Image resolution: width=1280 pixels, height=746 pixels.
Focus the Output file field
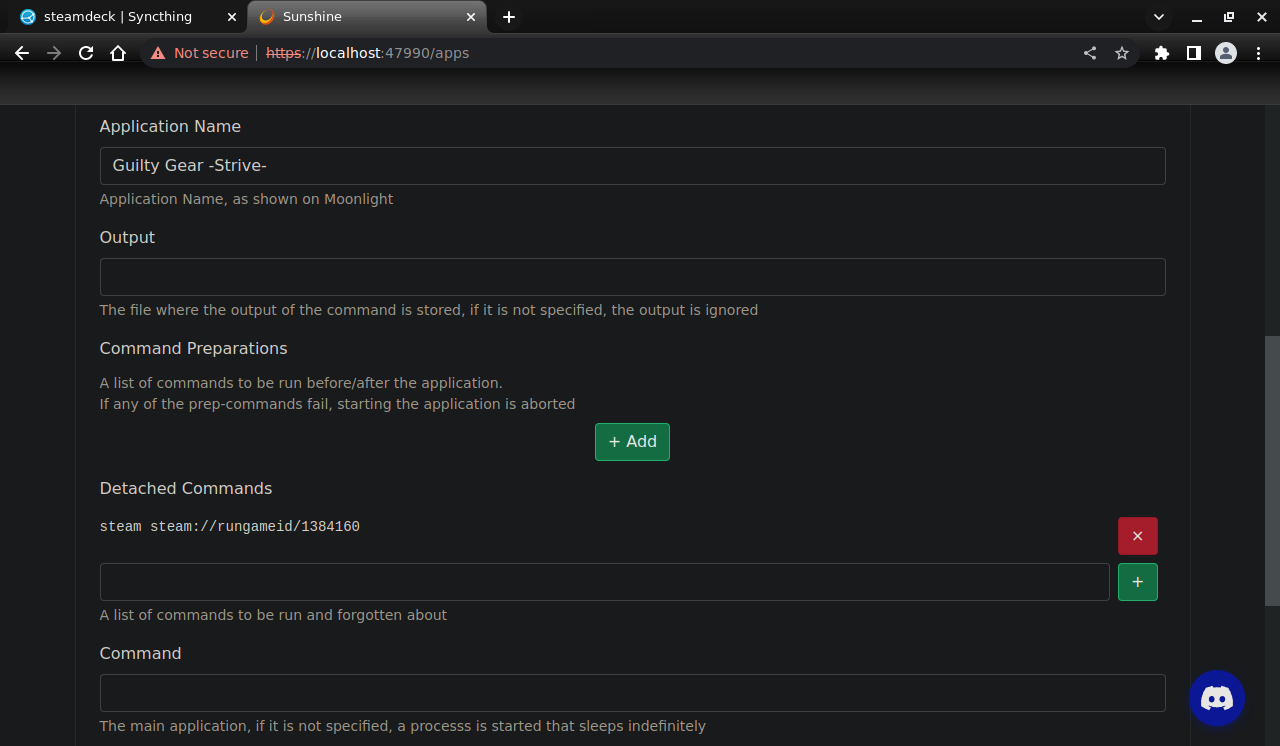pos(632,277)
